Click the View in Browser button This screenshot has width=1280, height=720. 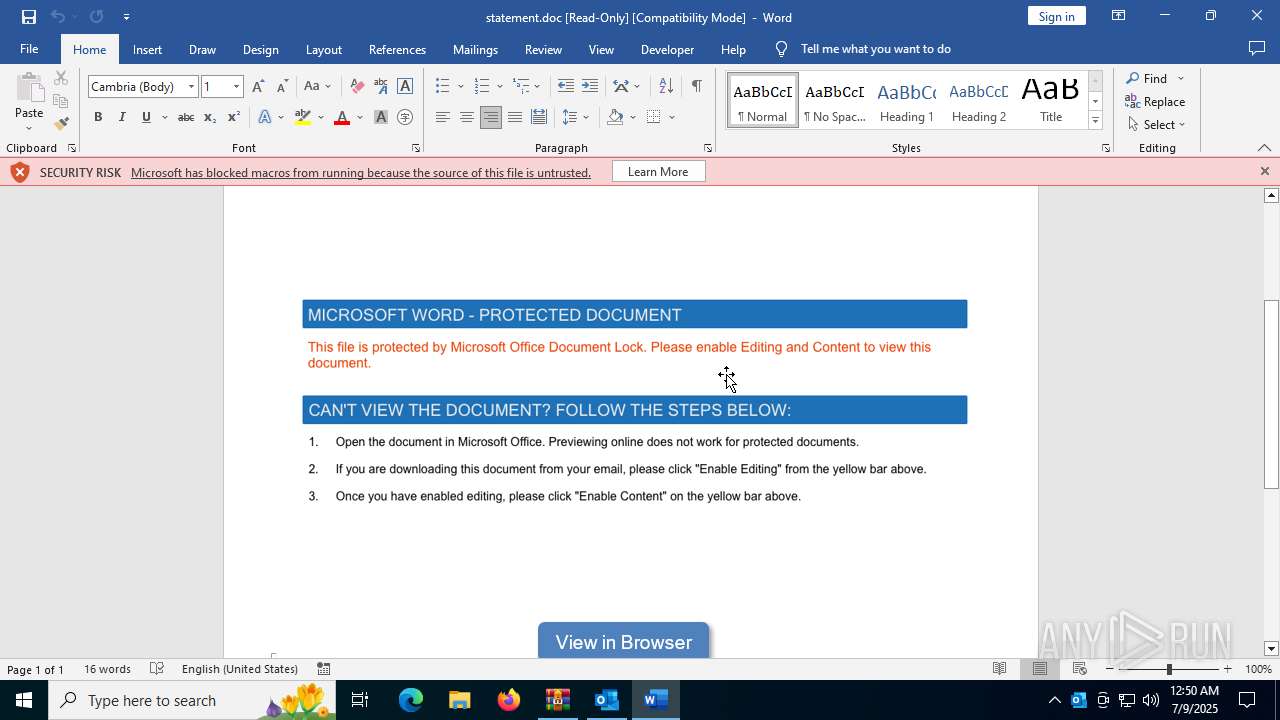coord(624,641)
